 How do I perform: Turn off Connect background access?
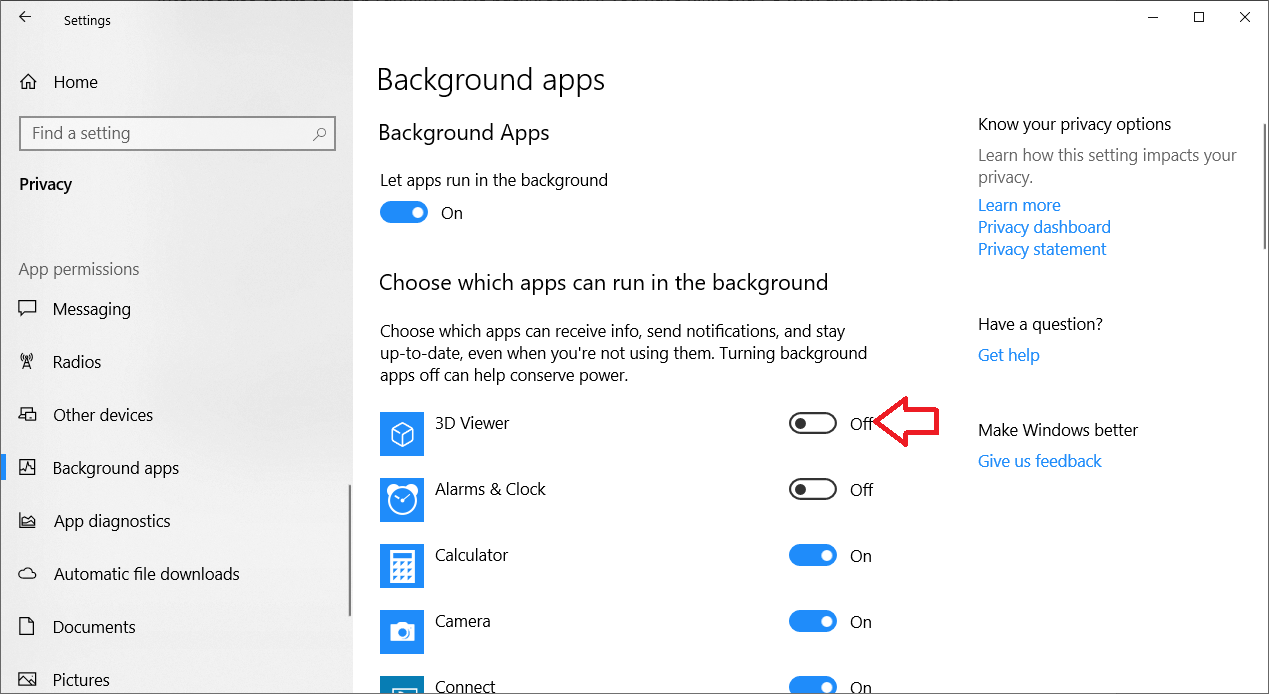click(x=812, y=685)
